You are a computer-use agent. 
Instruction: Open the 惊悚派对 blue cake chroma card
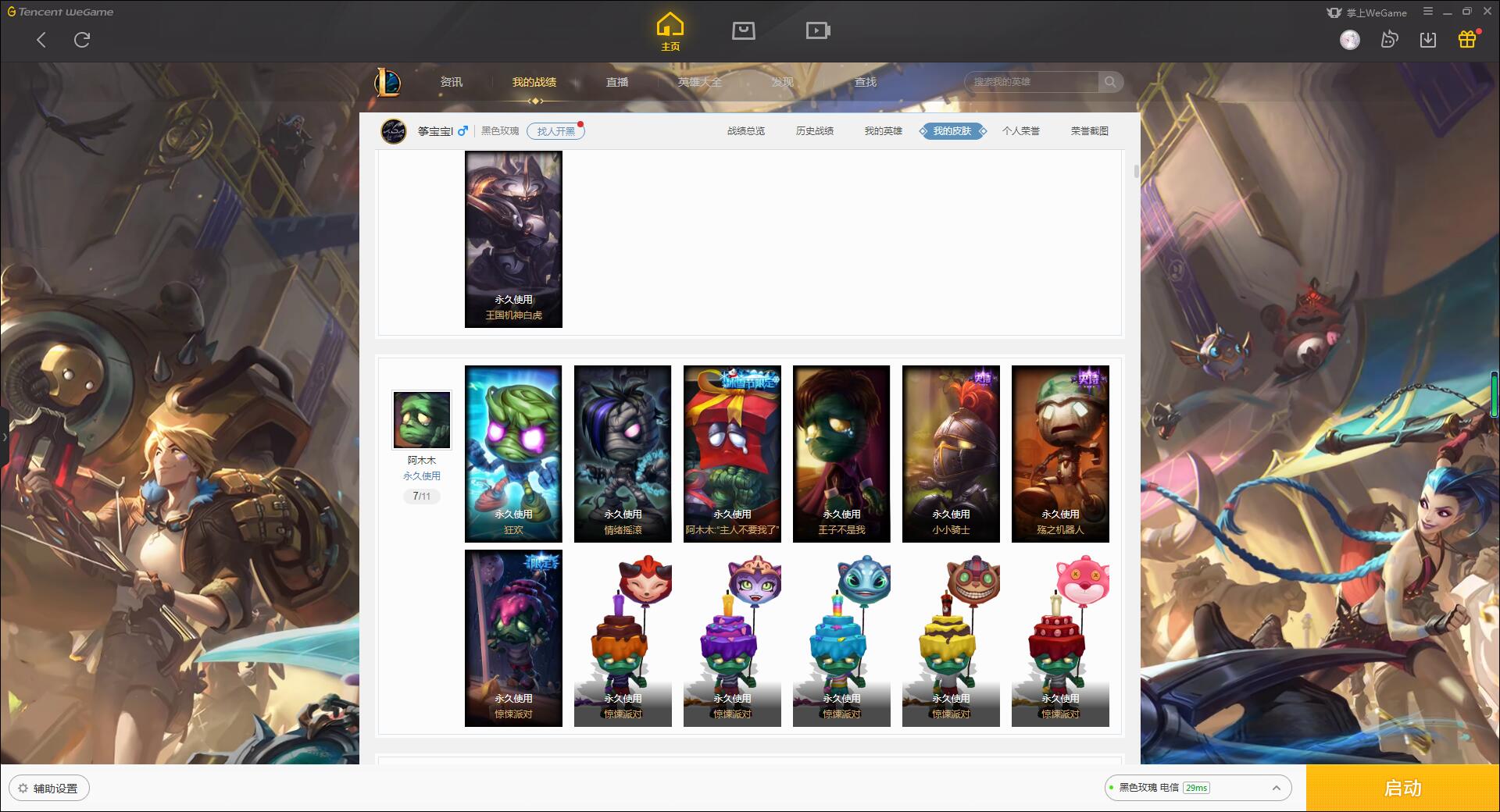[841, 638]
